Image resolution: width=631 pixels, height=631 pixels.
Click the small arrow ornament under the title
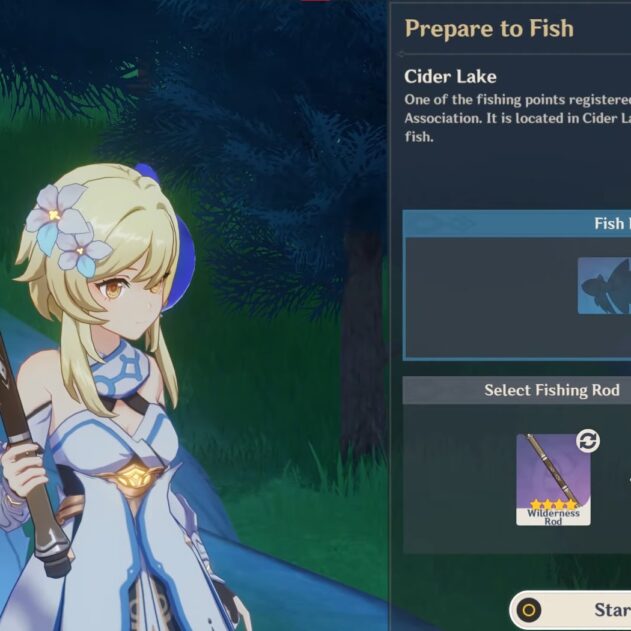tap(400, 54)
